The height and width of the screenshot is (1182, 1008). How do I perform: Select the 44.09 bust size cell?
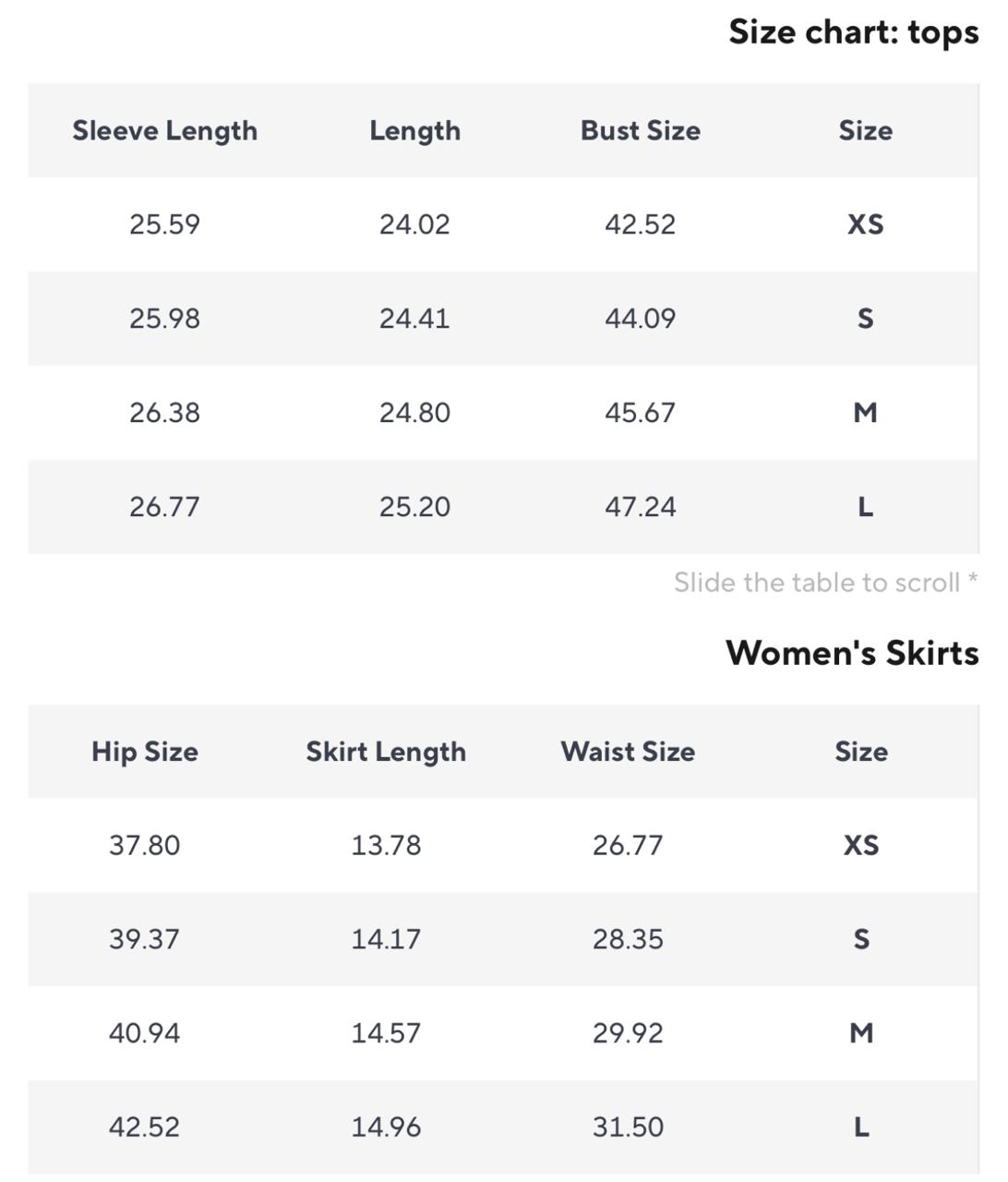[x=641, y=319]
